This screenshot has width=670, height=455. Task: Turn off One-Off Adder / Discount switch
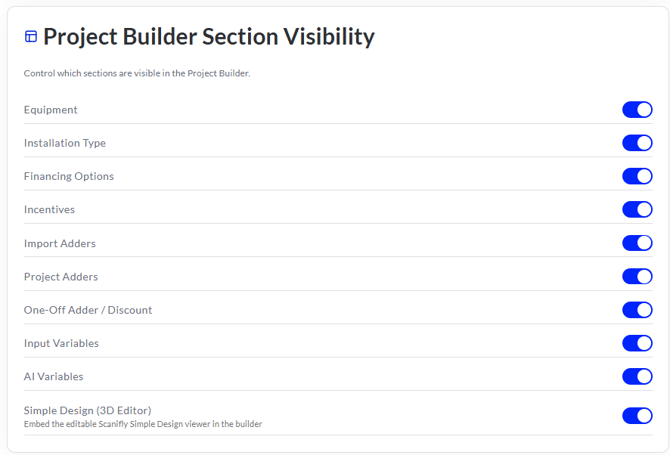click(x=637, y=310)
